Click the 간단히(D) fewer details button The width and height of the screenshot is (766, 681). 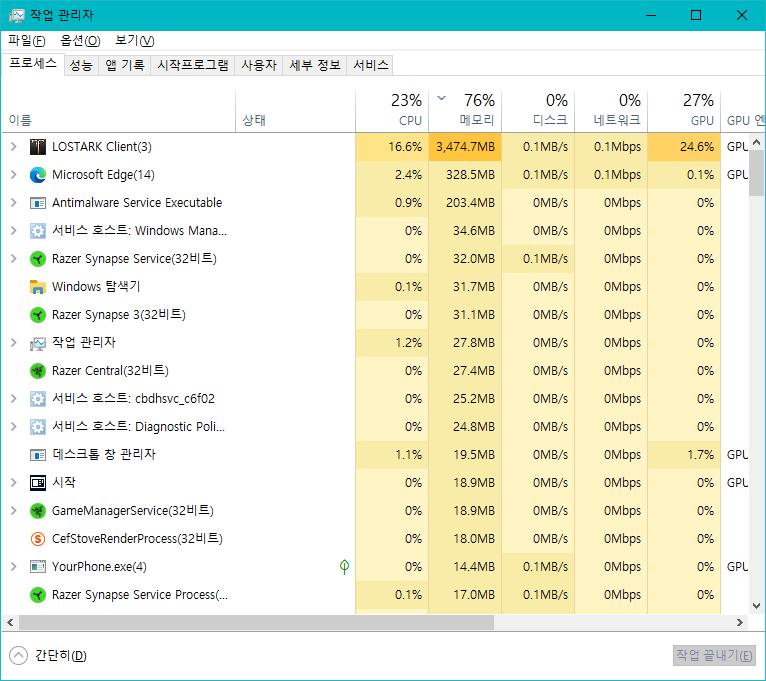(48, 655)
